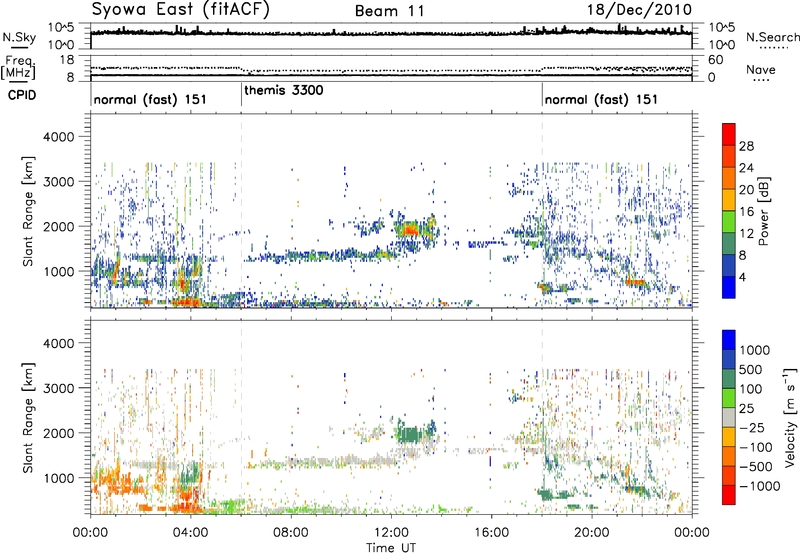Click the green velocity patch near 13:00 at 2000 km

pyautogui.click(x=408, y=435)
